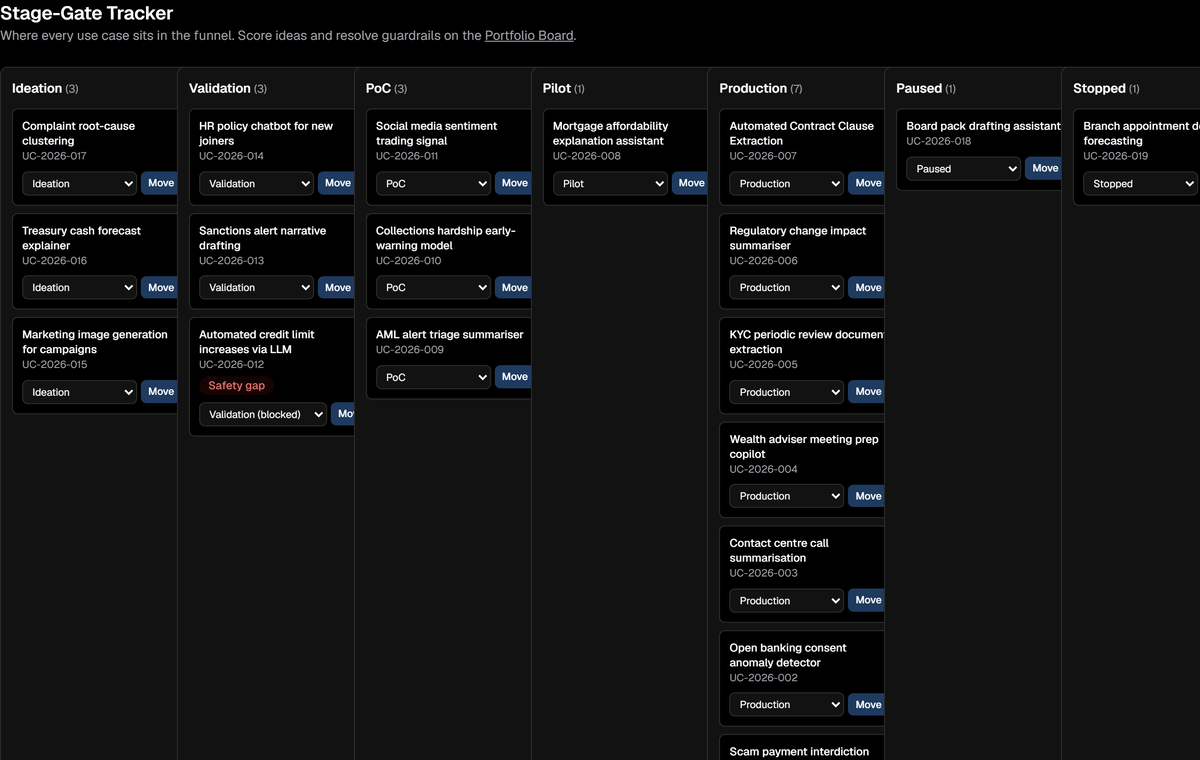Open stage dropdown for Treasury cash forecast explainer
1200x760 pixels.
[x=80, y=288]
